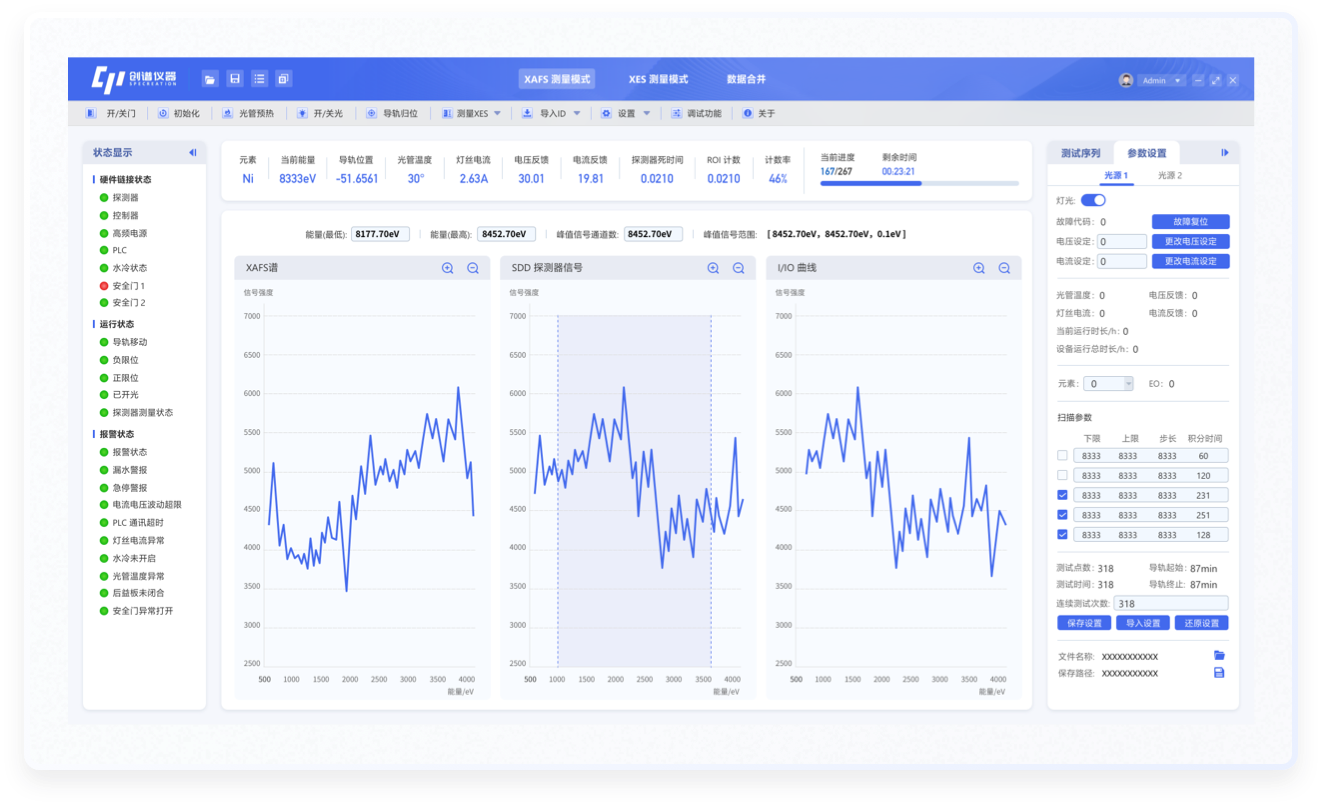Image resolution: width=1322 pixels, height=806 pixels.
Task: Open the 测量XES dropdown in toolbar
Action: click(497, 113)
